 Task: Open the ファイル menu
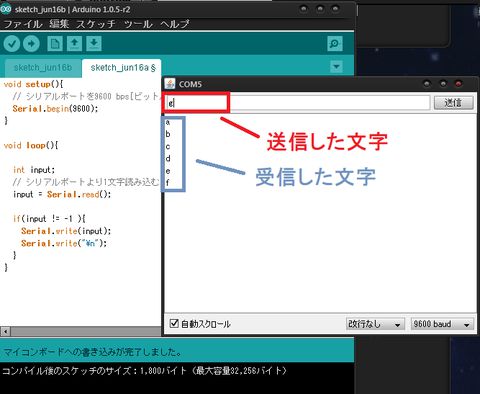(x=23, y=24)
